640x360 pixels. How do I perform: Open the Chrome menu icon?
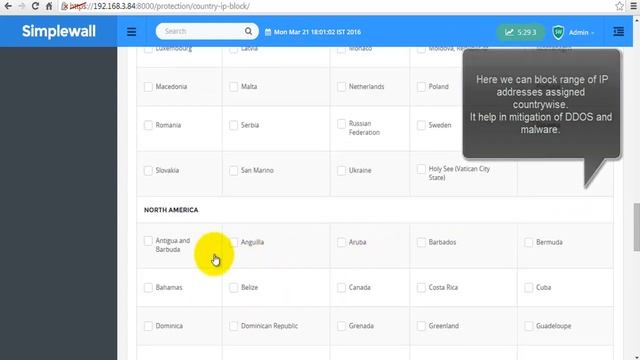point(634,6)
